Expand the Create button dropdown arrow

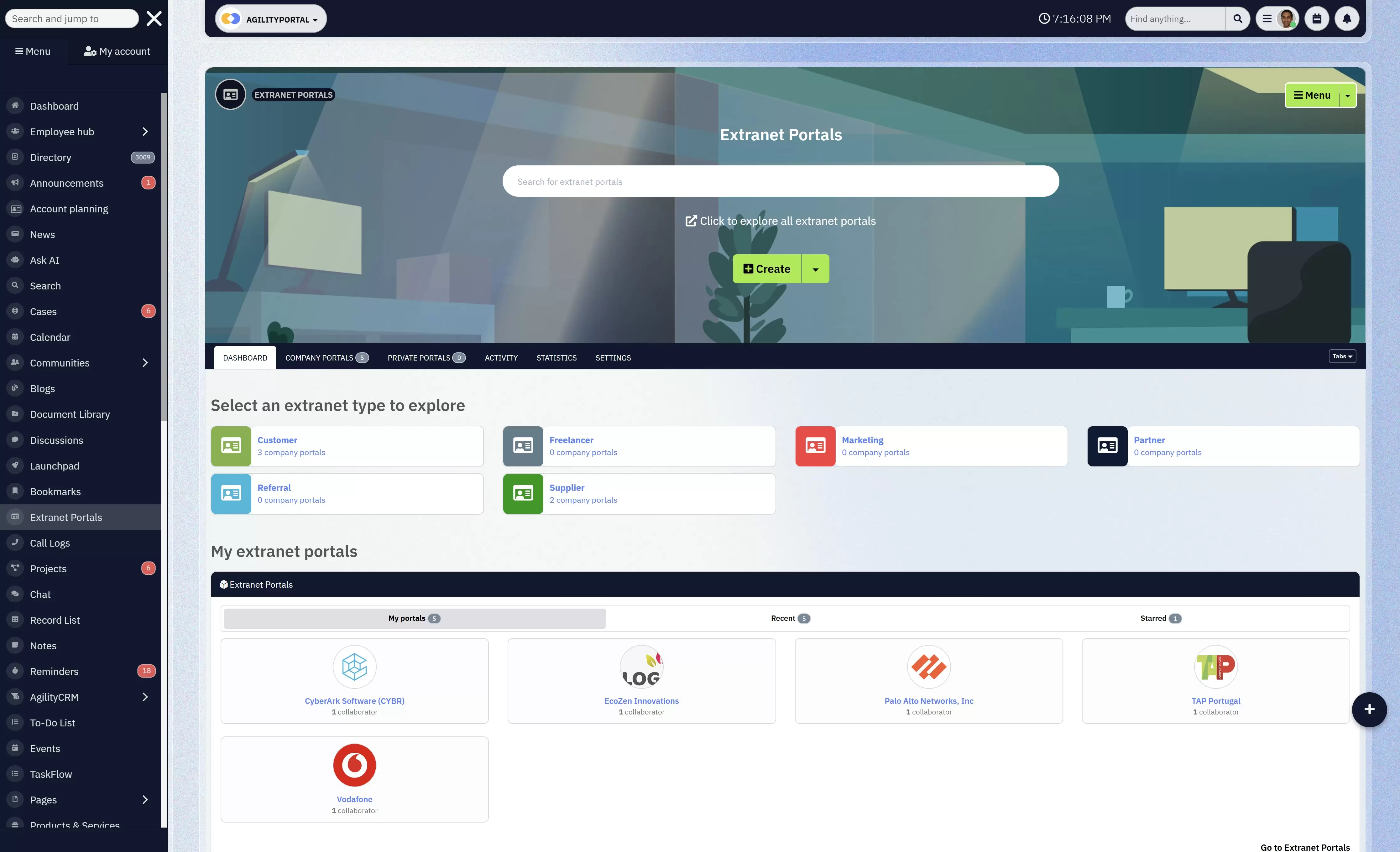(816, 269)
